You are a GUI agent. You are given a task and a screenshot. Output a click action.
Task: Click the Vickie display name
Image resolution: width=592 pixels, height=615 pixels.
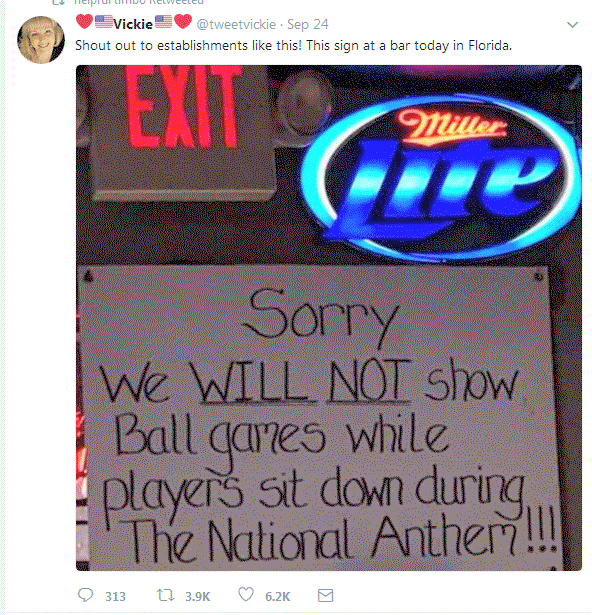(133, 24)
